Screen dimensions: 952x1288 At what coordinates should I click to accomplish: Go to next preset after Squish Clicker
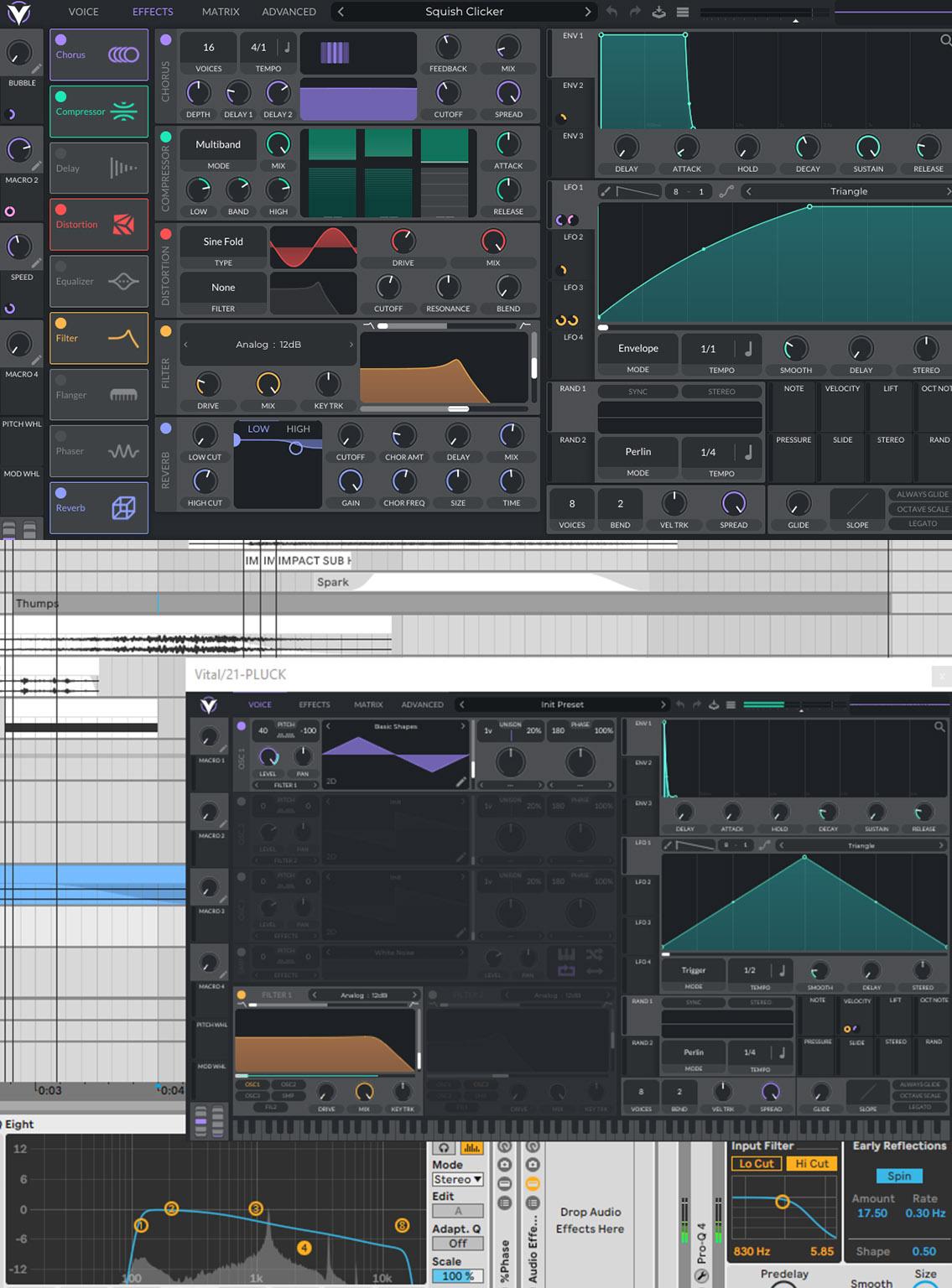click(x=587, y=12)
